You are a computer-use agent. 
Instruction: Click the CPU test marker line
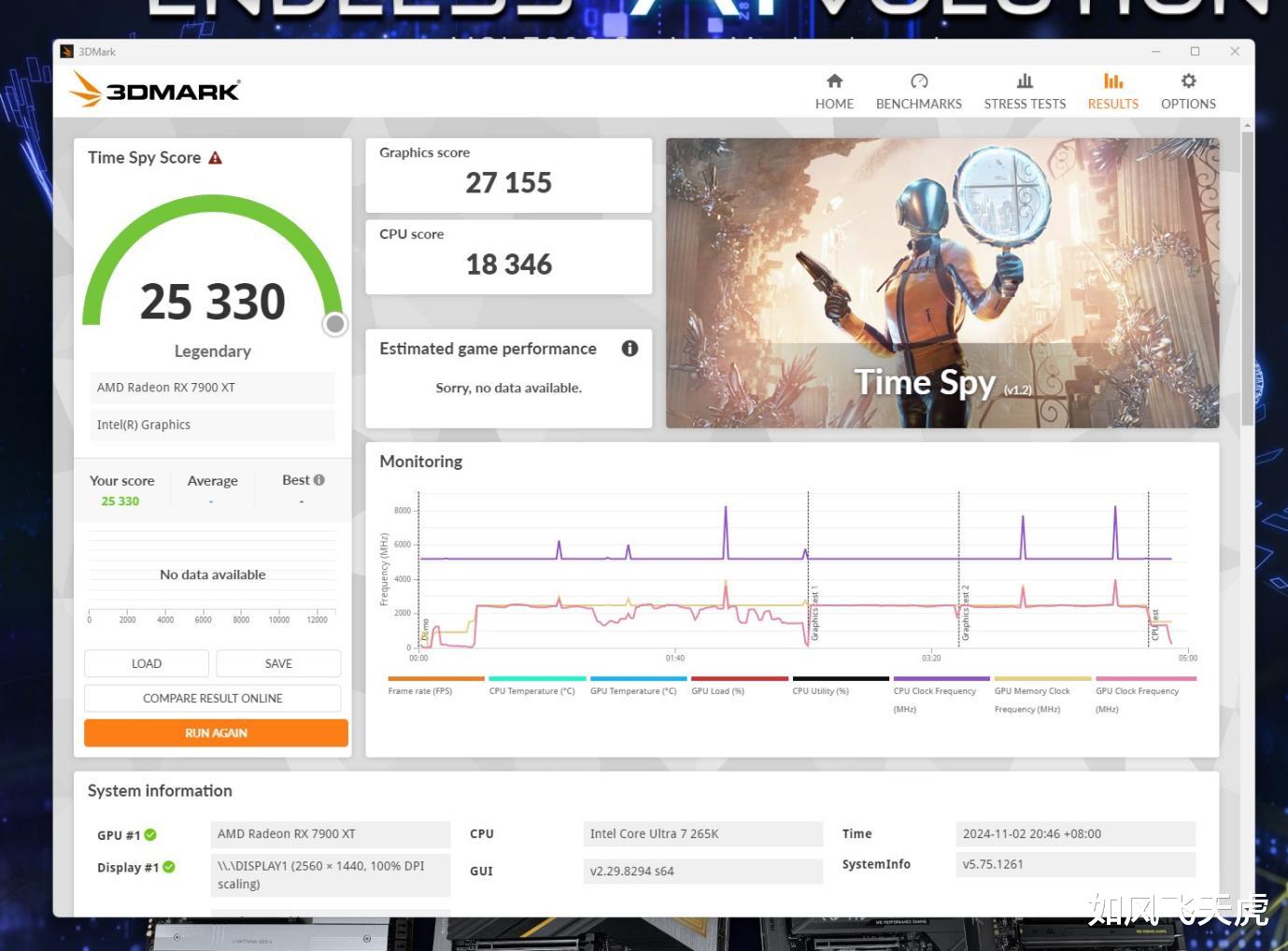coord(1148,570)
